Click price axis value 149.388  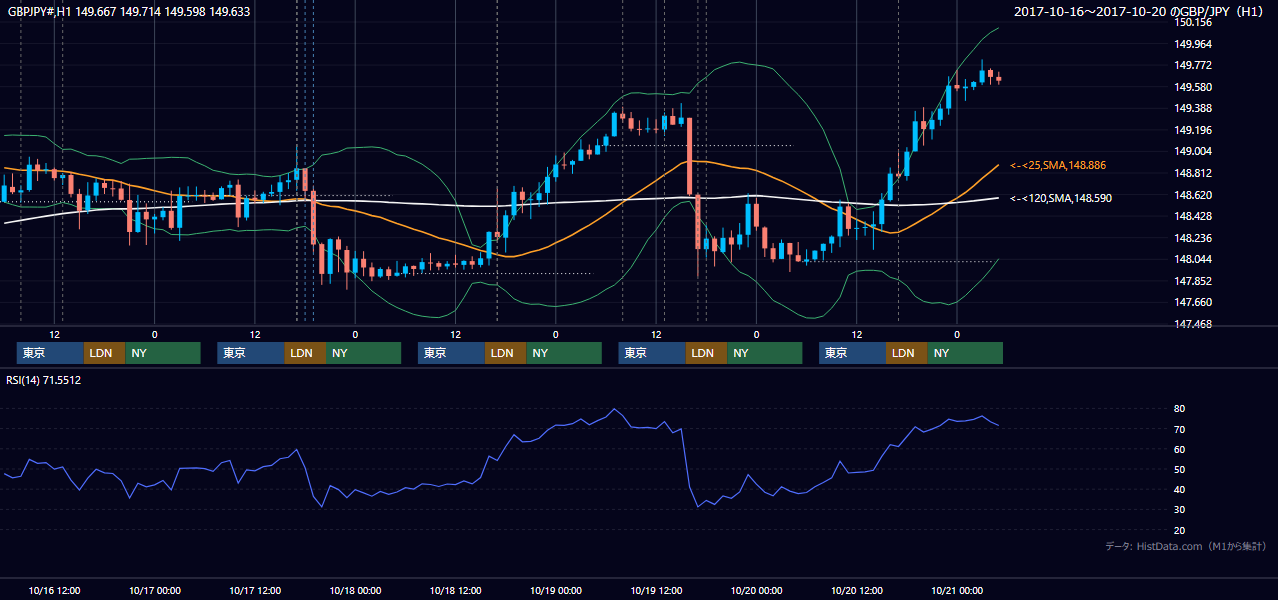[x=1192, y=108]
